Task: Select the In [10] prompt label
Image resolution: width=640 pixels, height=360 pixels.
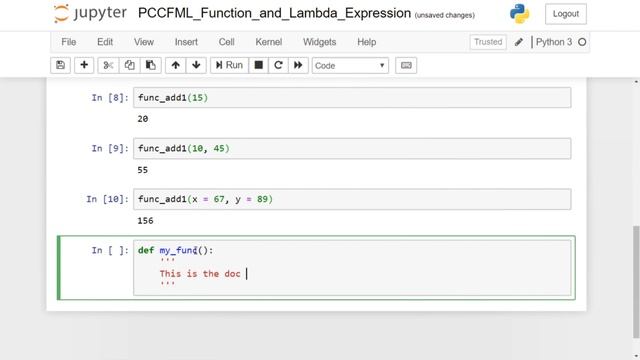Action: click(107, 199)
